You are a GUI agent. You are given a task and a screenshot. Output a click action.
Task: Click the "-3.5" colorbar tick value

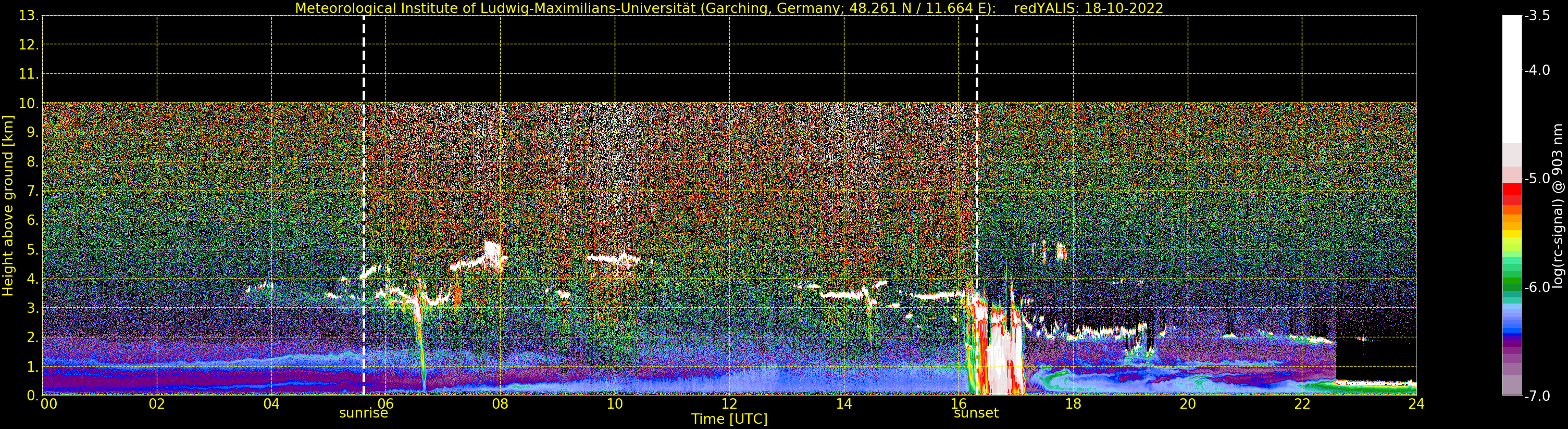1538,17
